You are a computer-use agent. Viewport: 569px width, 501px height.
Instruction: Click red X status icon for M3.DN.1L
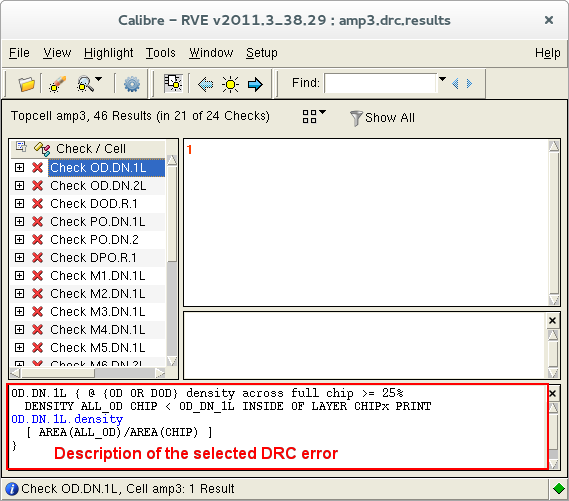pyautogui.click(x=37, y=312)
